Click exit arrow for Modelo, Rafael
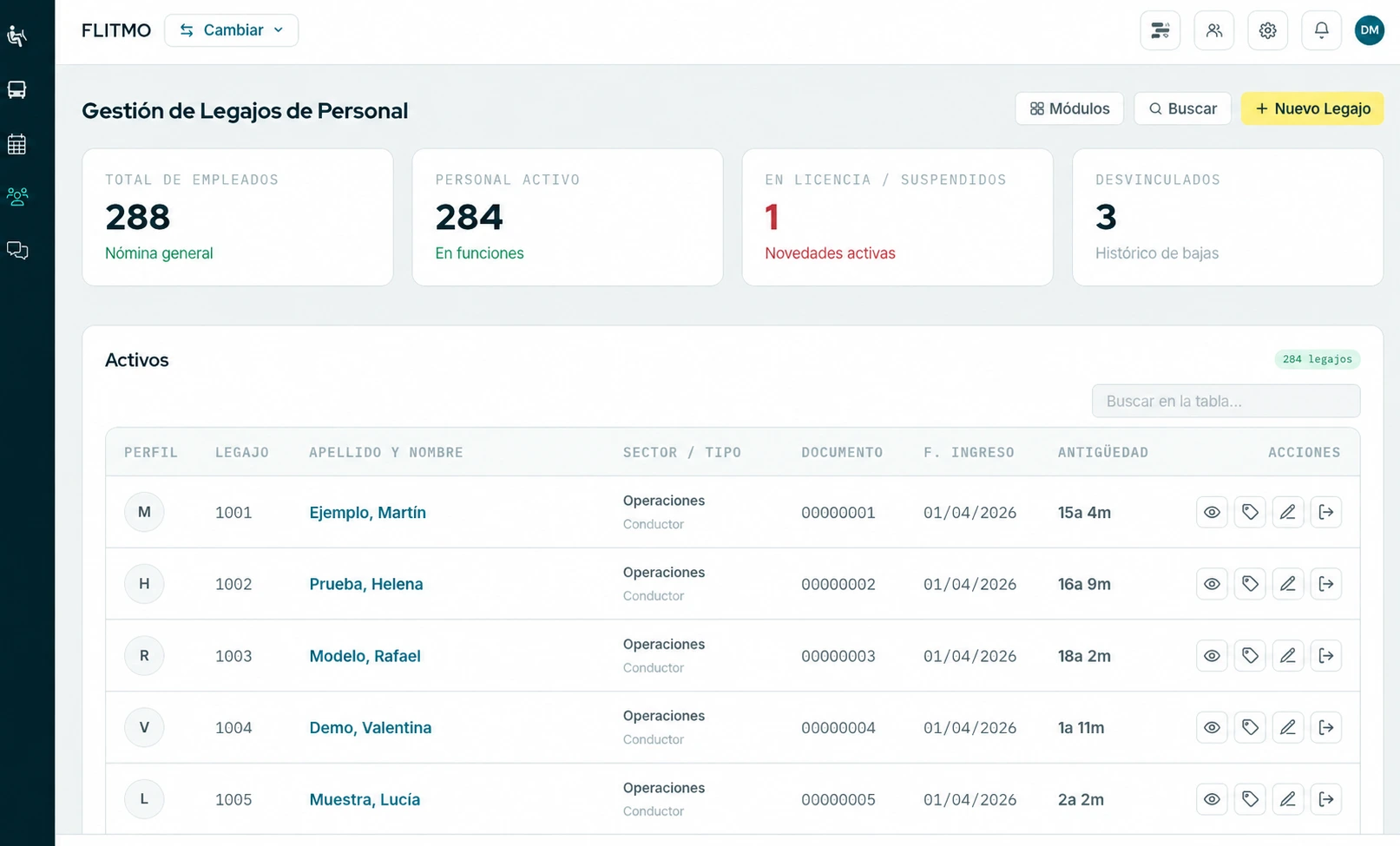The image size is (1400, 846). [x=1326, y=656]
